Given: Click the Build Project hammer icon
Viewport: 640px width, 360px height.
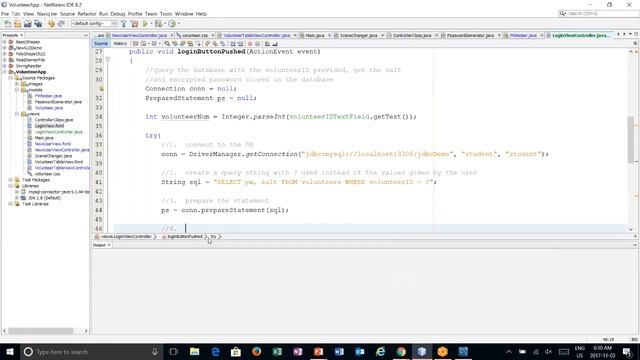Looking at the screenshot, I should [124, 24].
